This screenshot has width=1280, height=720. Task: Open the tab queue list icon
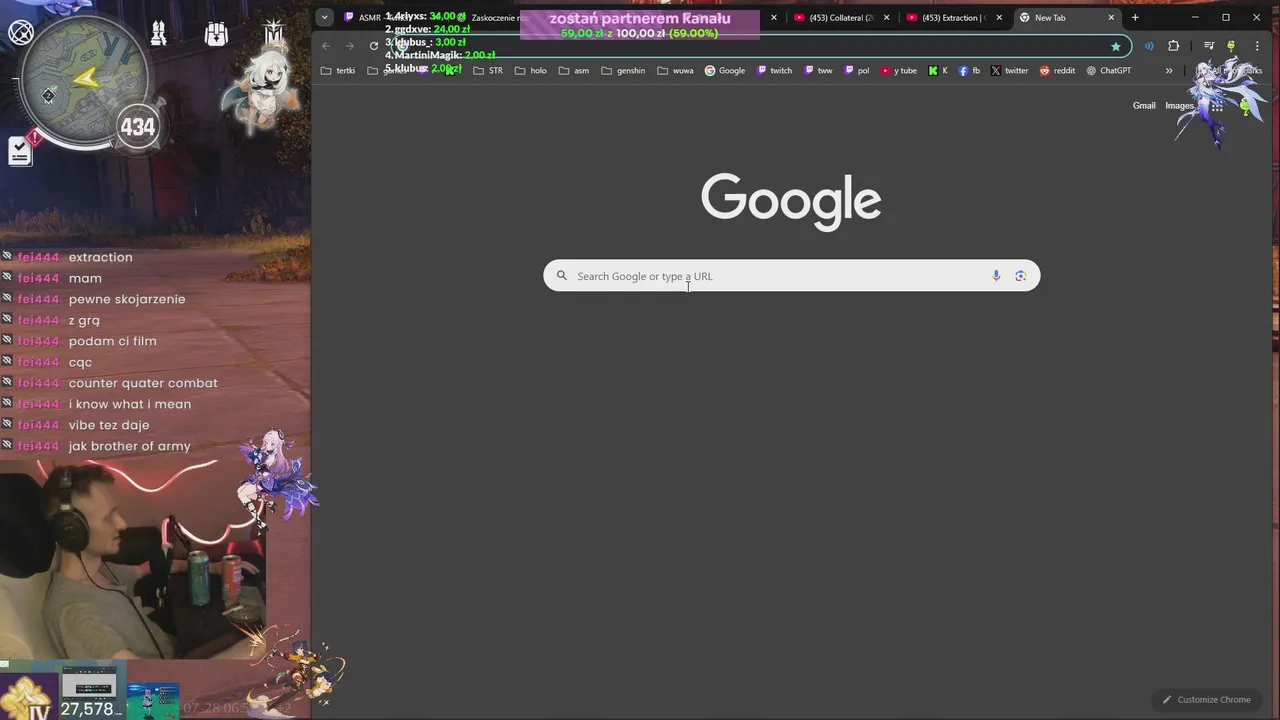tap(1209, 46)
